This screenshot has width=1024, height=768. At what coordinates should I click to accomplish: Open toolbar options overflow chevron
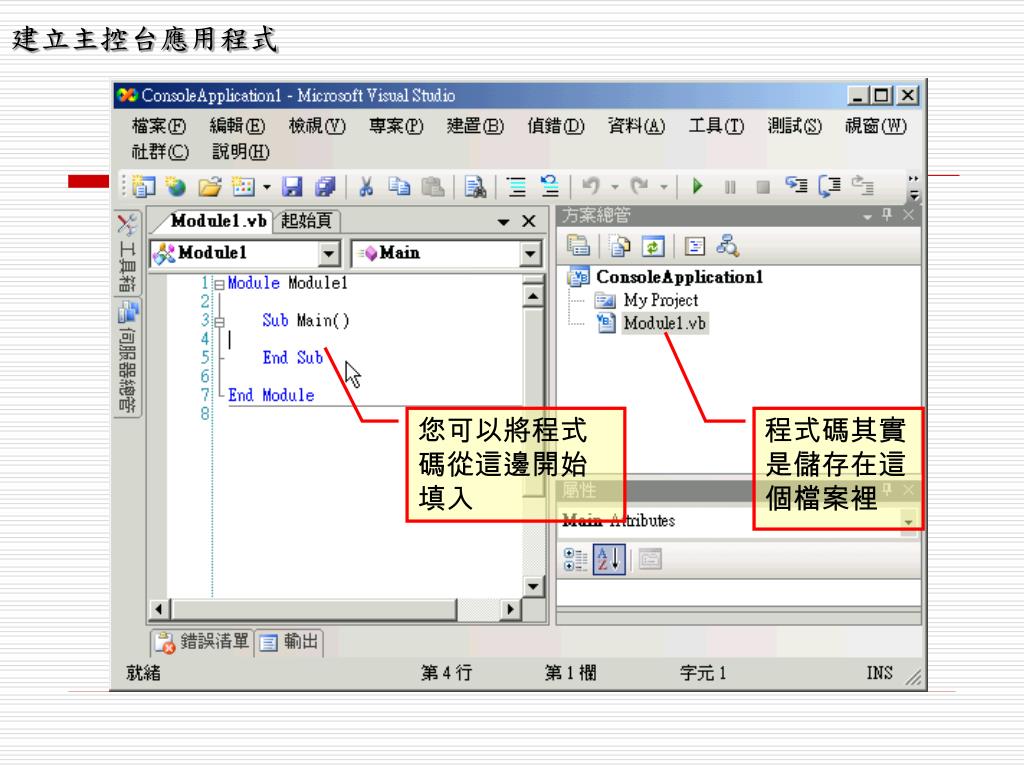[914, 187]
